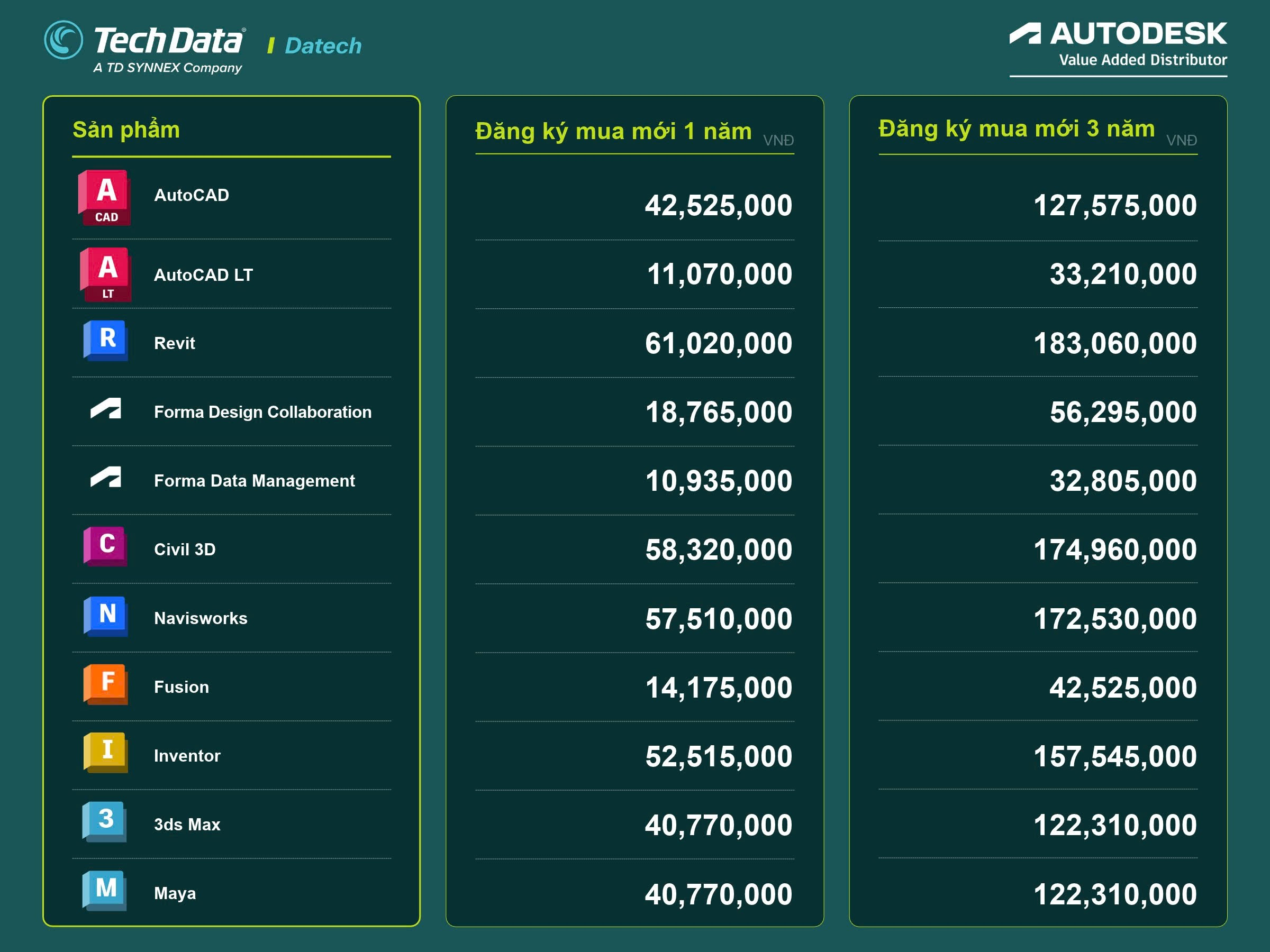The width and height of the screenshot is (1270, 952).
Task: Click the Tech Data swirl logo
Action: pos(63,40)
